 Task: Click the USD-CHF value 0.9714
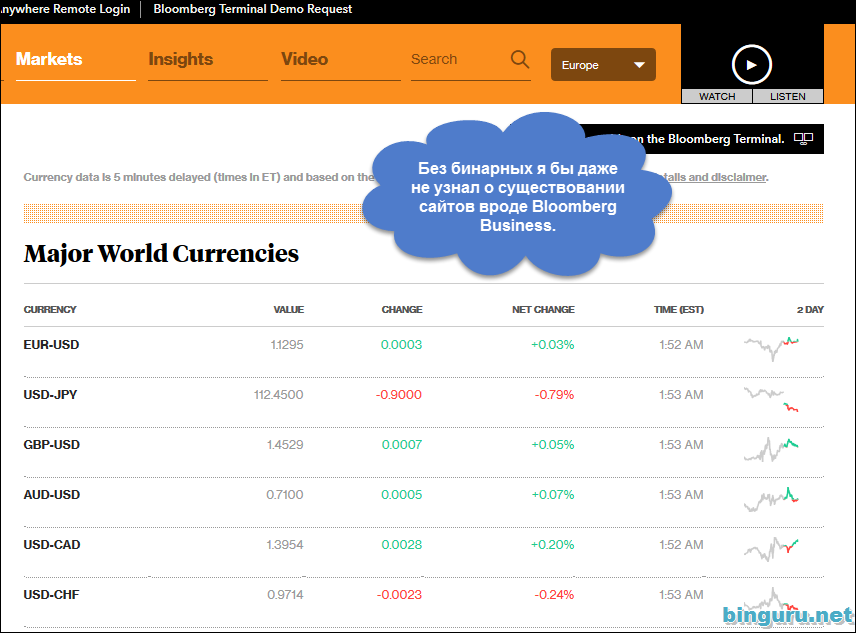point(285,595)
